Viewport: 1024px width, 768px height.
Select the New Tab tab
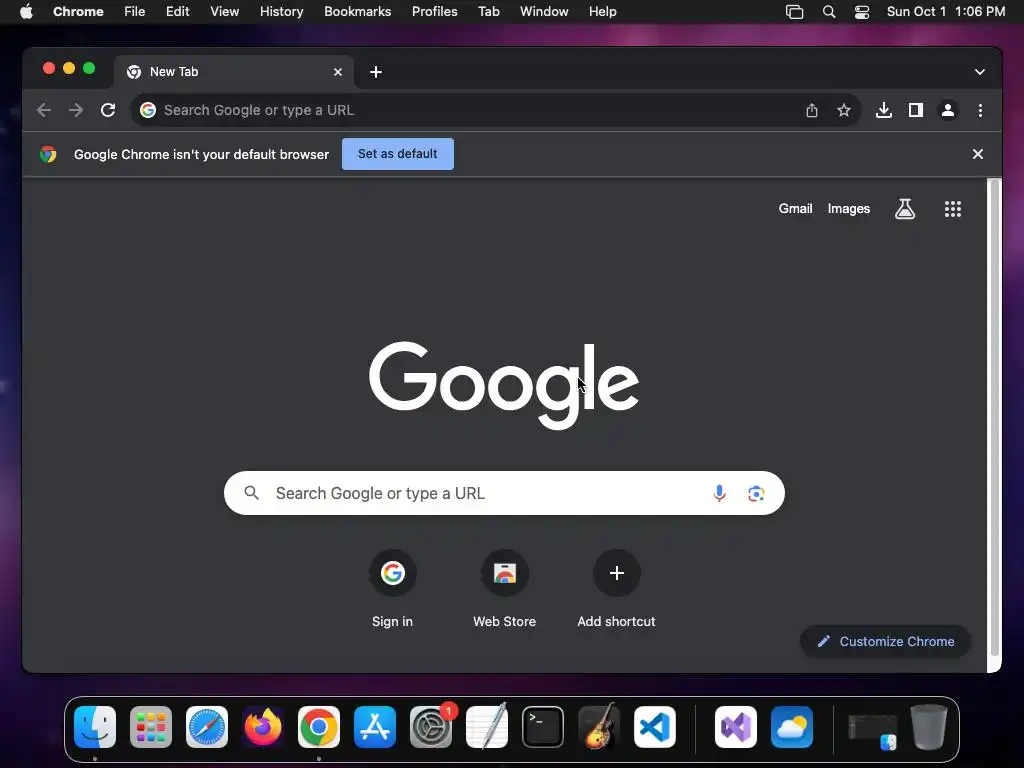pyautogui.click(x=234, y=72)
